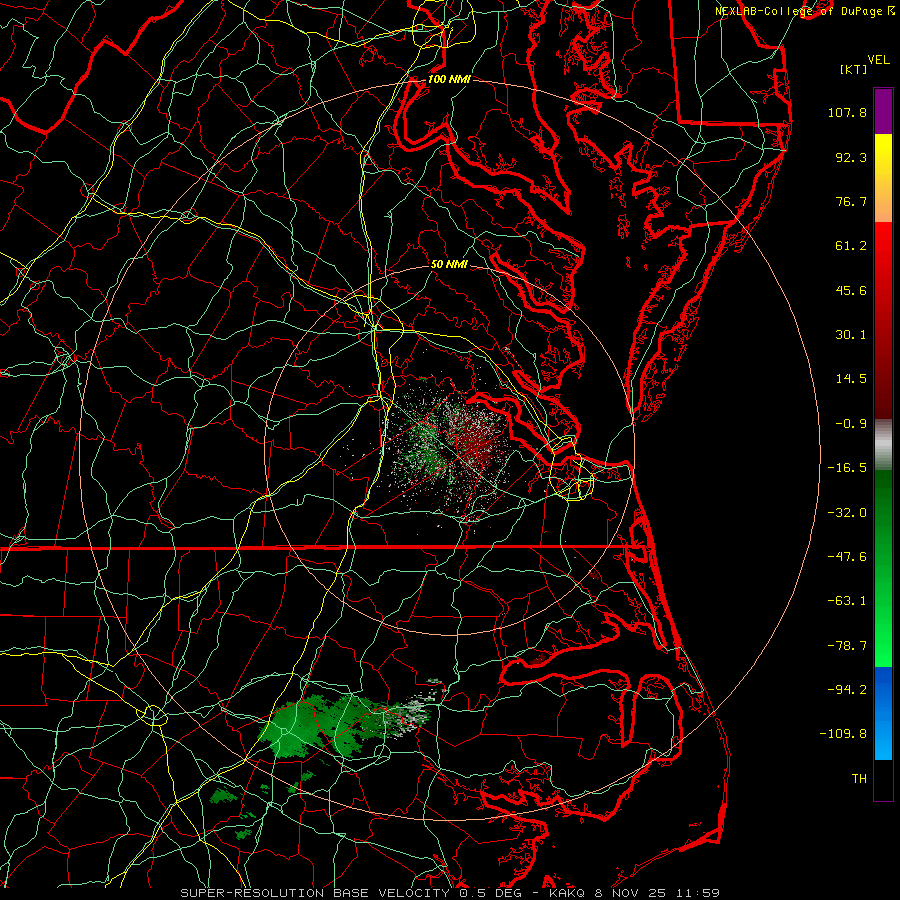Click the -16.5 legend value
This screenshot has width=900, height=900.
pos(847,468)
